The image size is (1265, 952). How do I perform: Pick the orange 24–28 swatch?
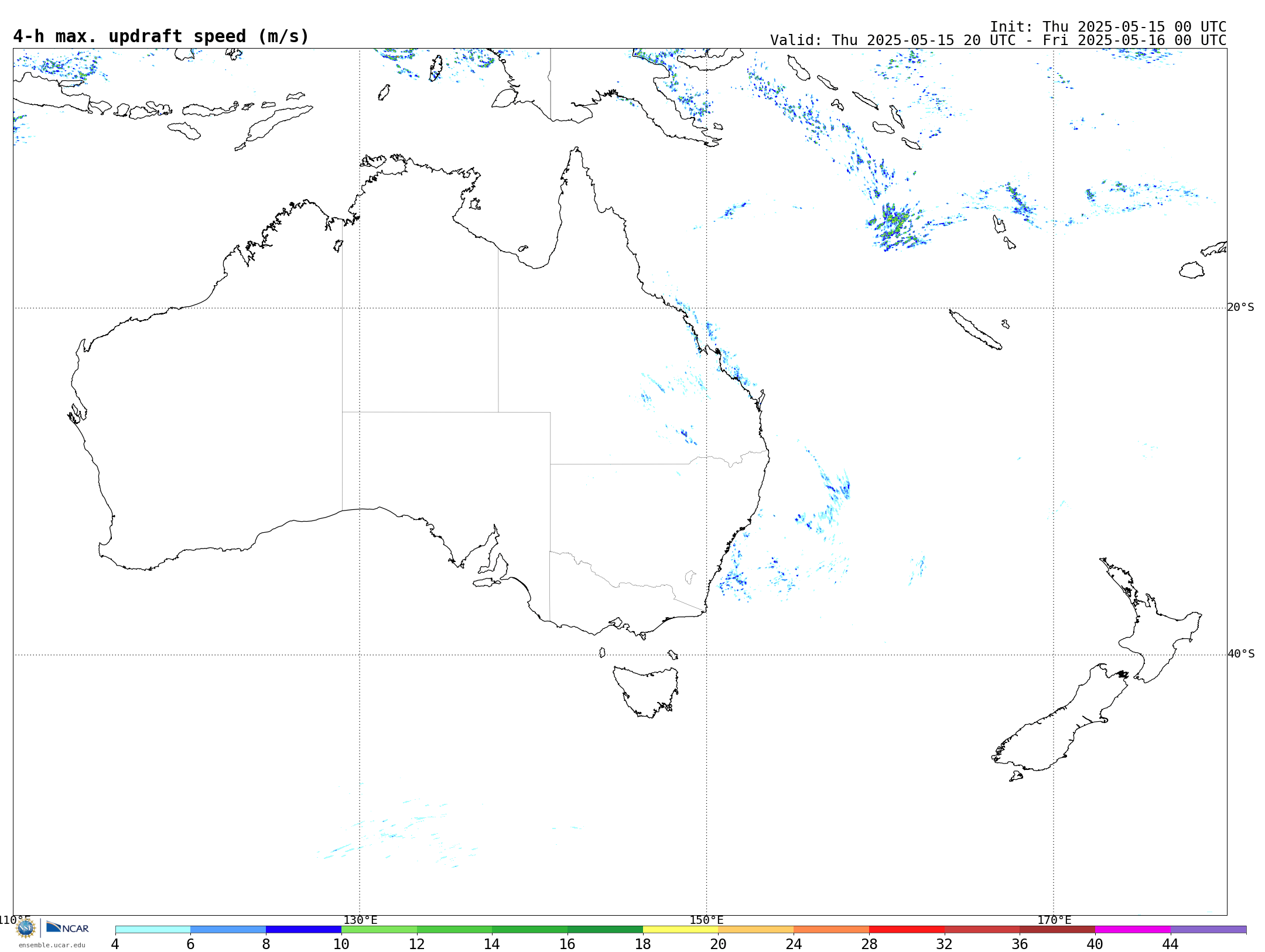click(x=831, y=930)
